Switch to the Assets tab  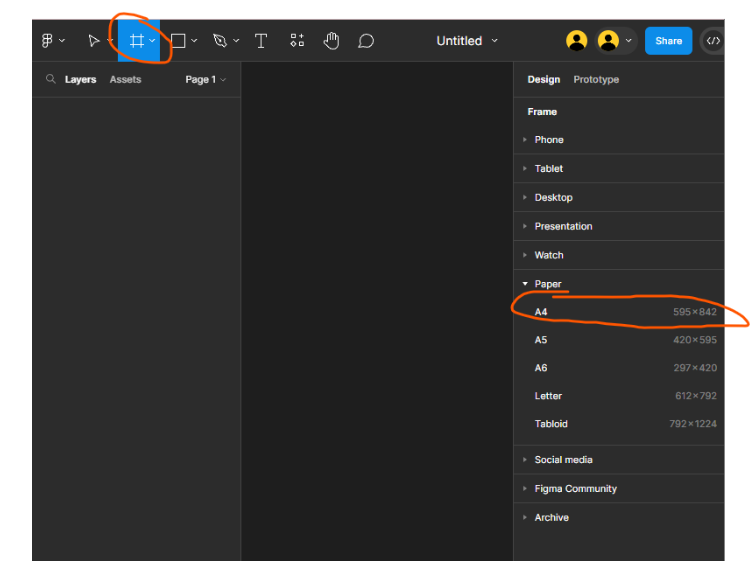click(125, 80)
